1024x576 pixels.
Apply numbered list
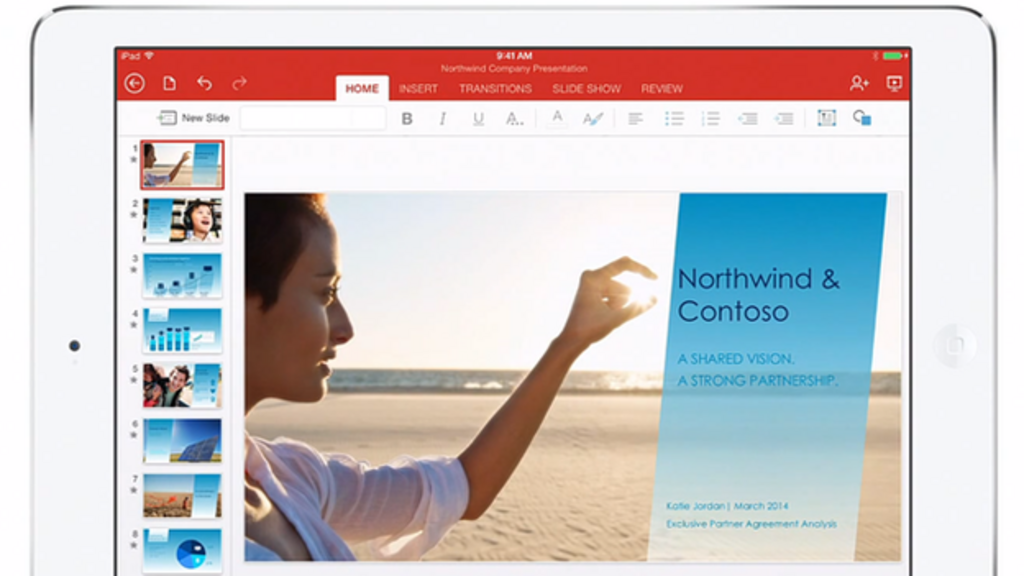click(711, 118)
